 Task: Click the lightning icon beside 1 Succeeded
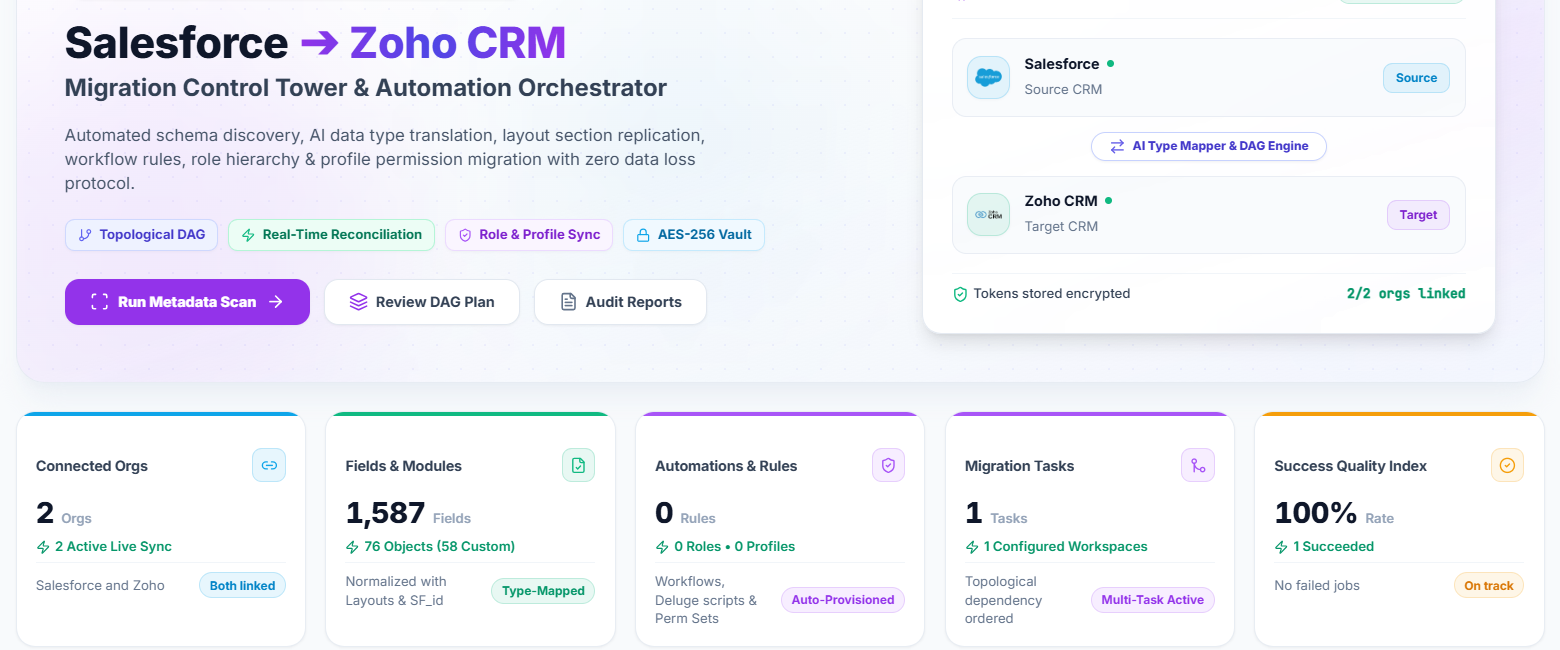click(1281, 547)
